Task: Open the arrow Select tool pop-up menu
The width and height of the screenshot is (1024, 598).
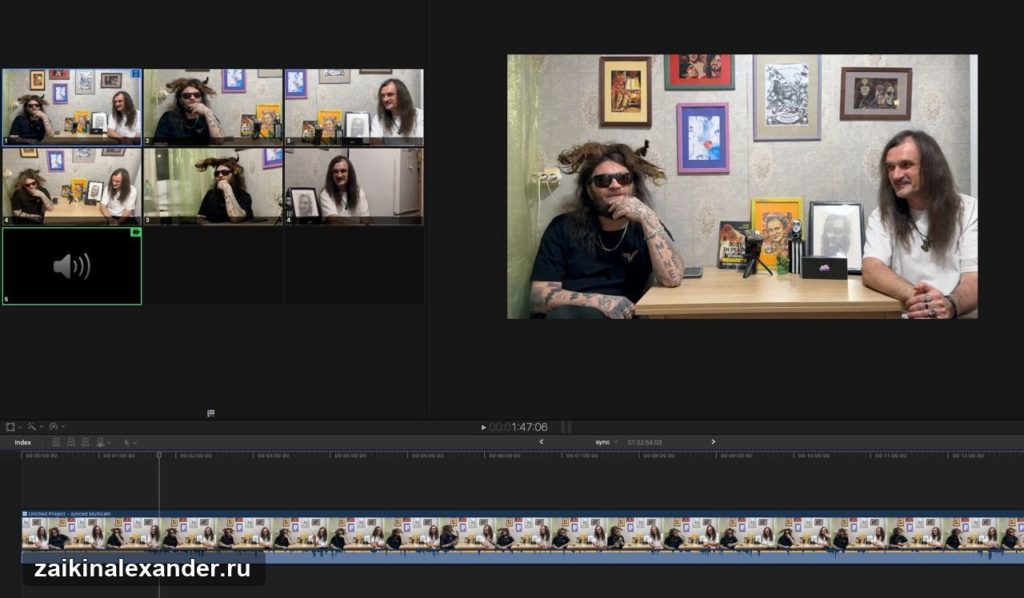Action: [129, 443]
